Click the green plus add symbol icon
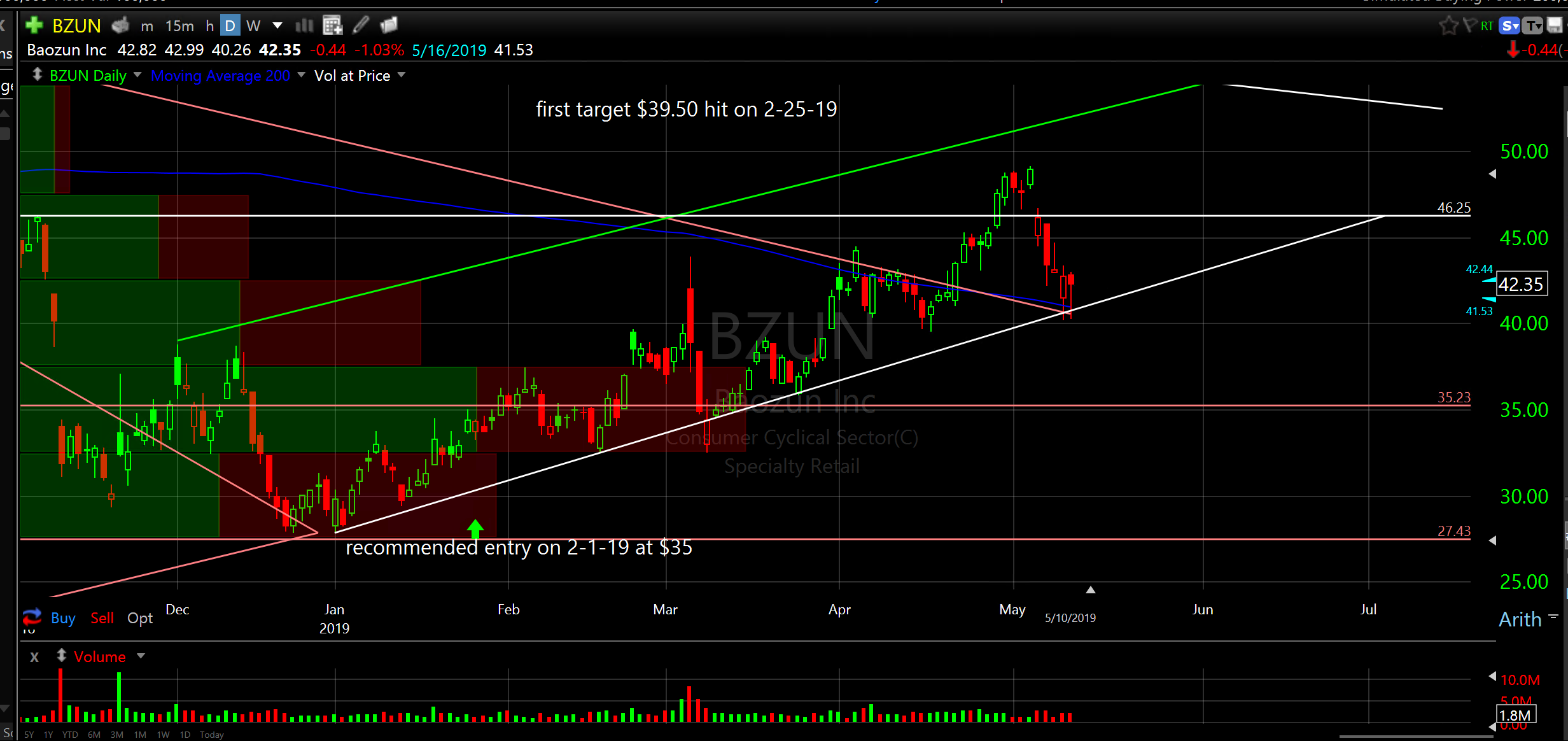Image resolution: width=1568 pixels, height=741 pixels. tap(34, 25)
